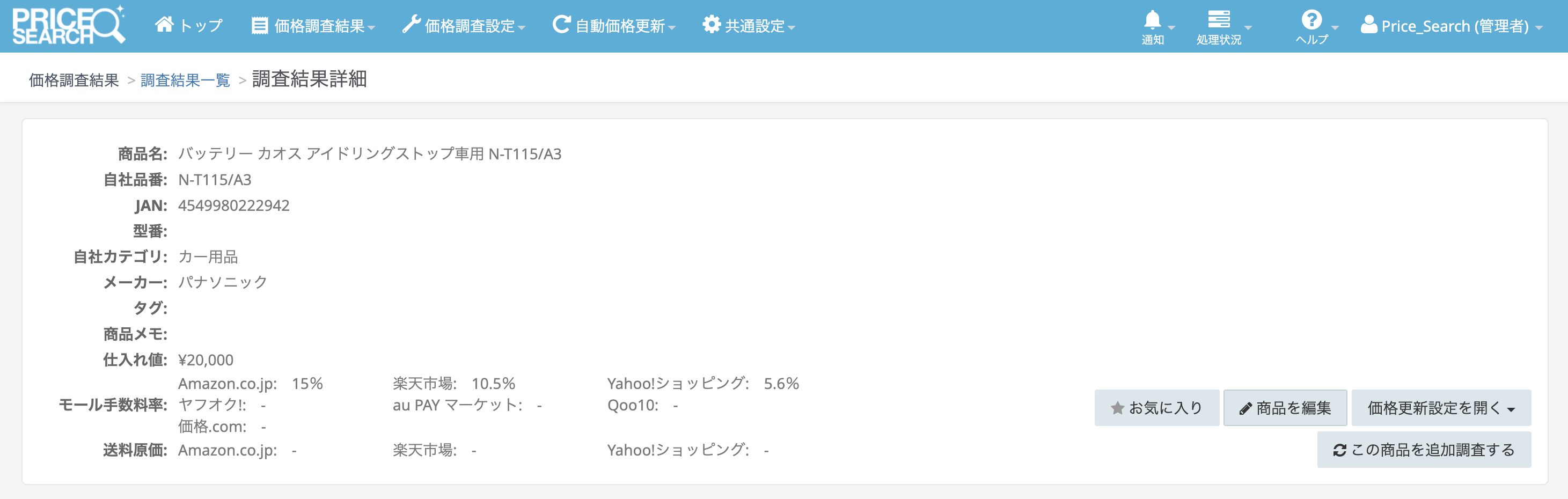Click the 商品を編集 button
The width and height of the screenshot is (1568, 499).
(1285, 408)
